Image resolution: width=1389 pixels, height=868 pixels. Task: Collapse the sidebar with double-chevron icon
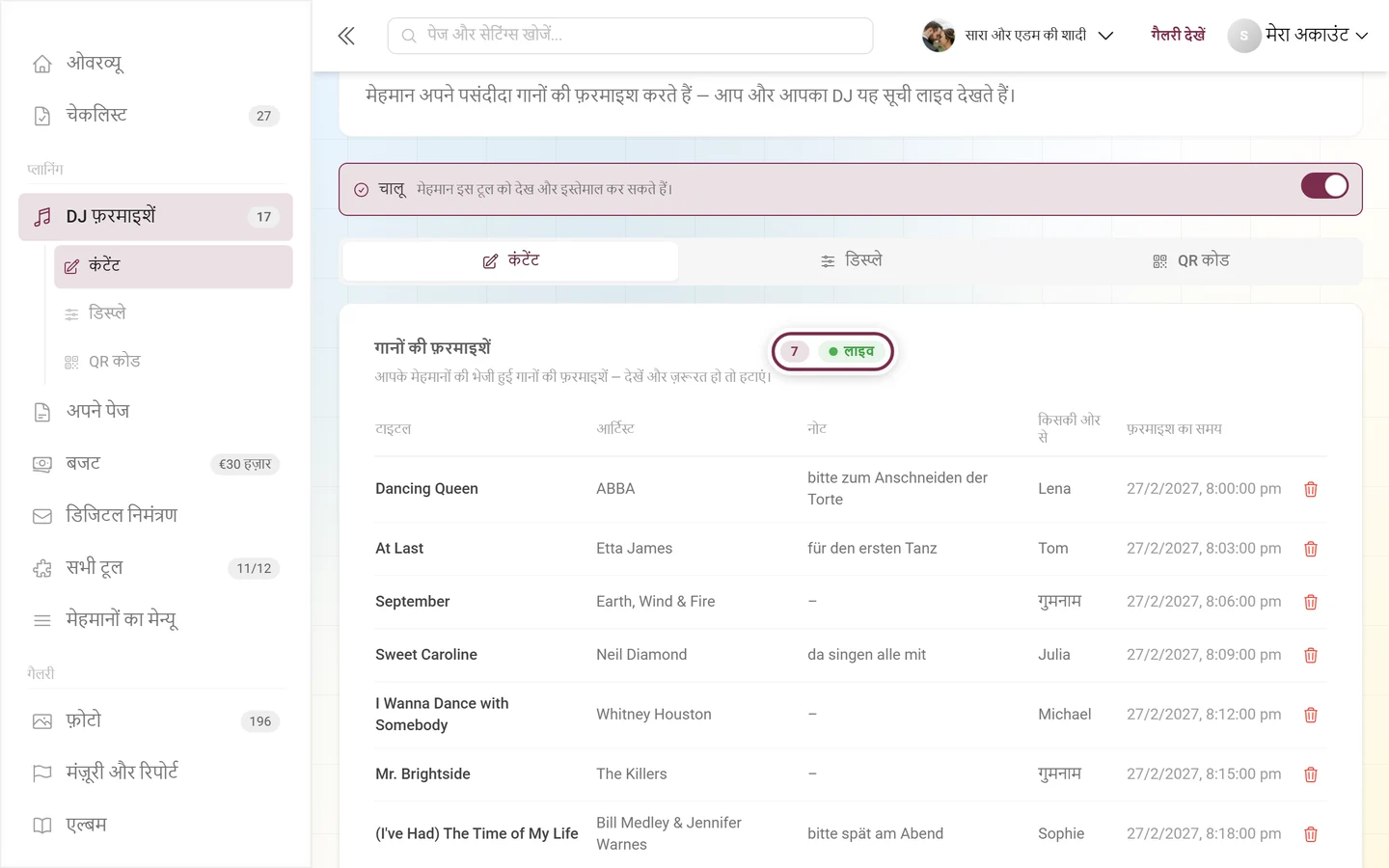346,36
